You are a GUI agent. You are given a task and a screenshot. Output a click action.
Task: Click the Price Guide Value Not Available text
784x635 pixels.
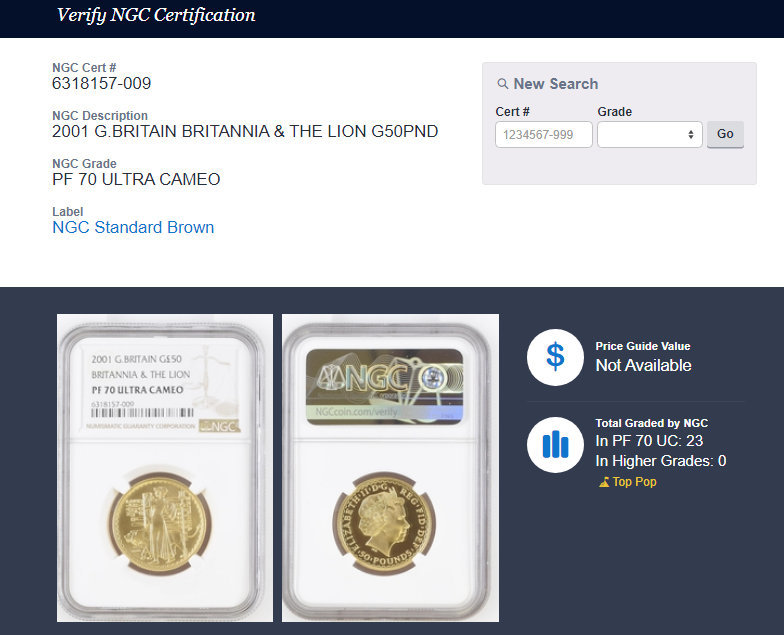[643, 366]
